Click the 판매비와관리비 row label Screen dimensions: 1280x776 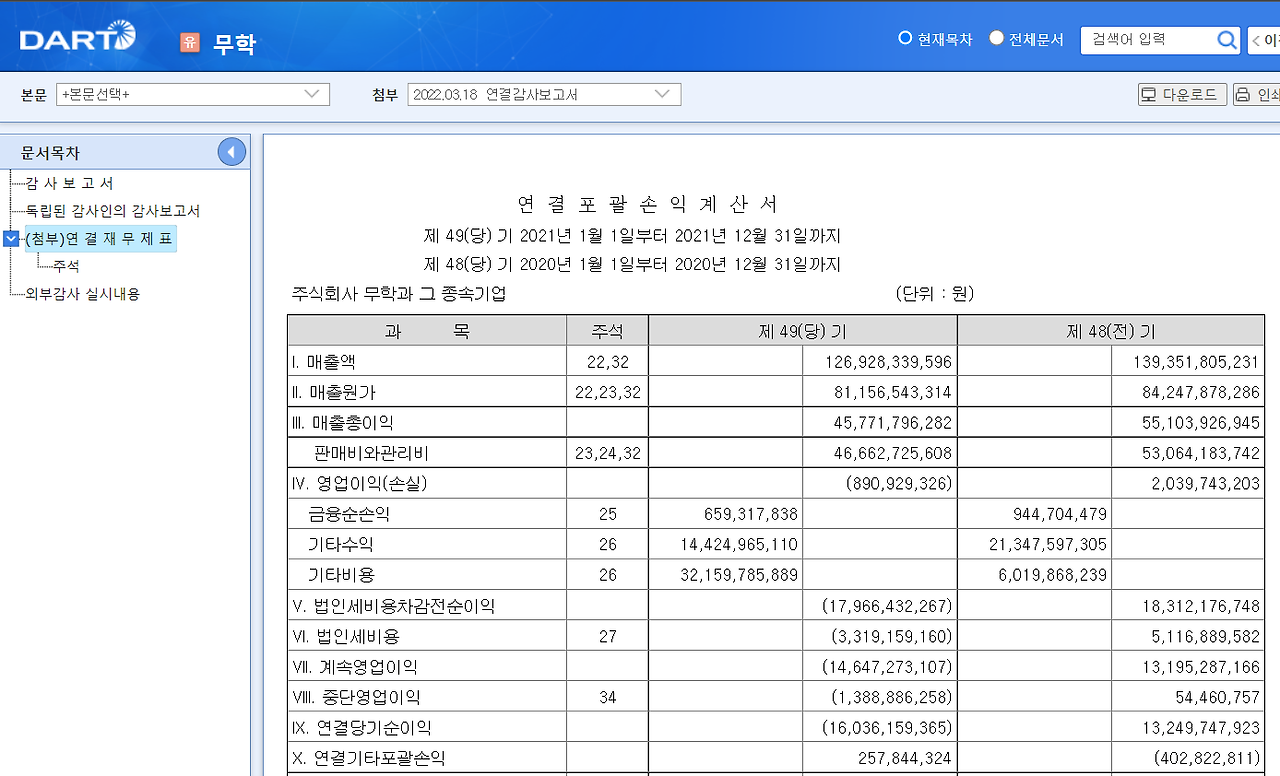click(x=371, y=453)
